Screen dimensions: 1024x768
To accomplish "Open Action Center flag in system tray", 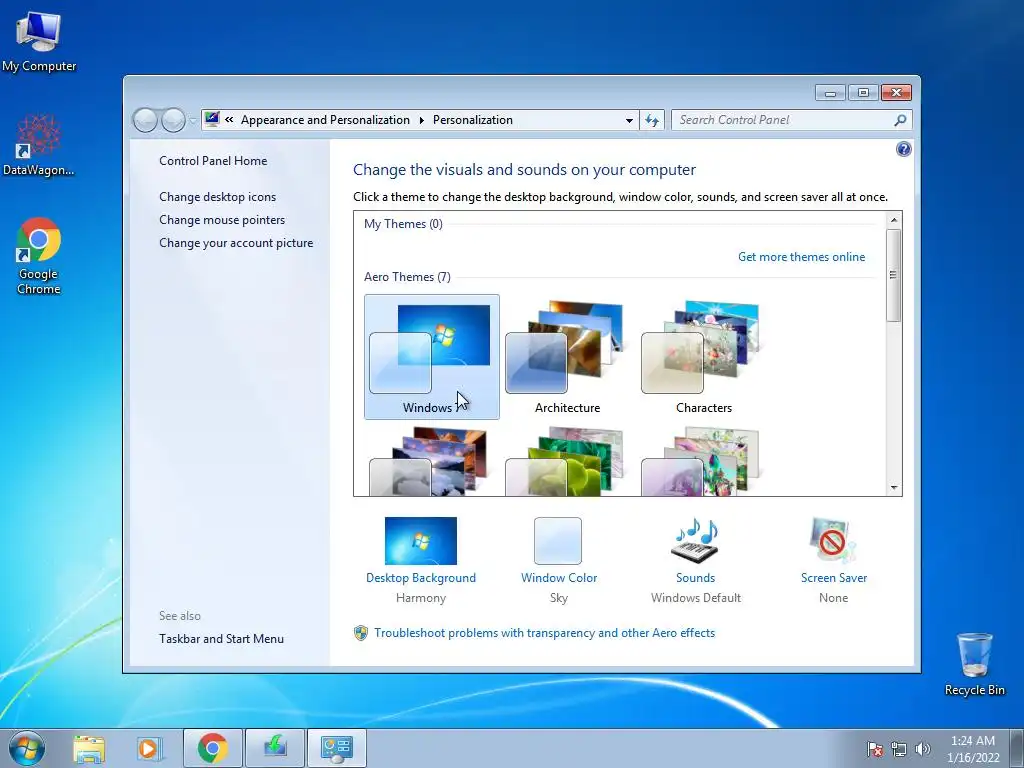I will [x=874, y=749].
